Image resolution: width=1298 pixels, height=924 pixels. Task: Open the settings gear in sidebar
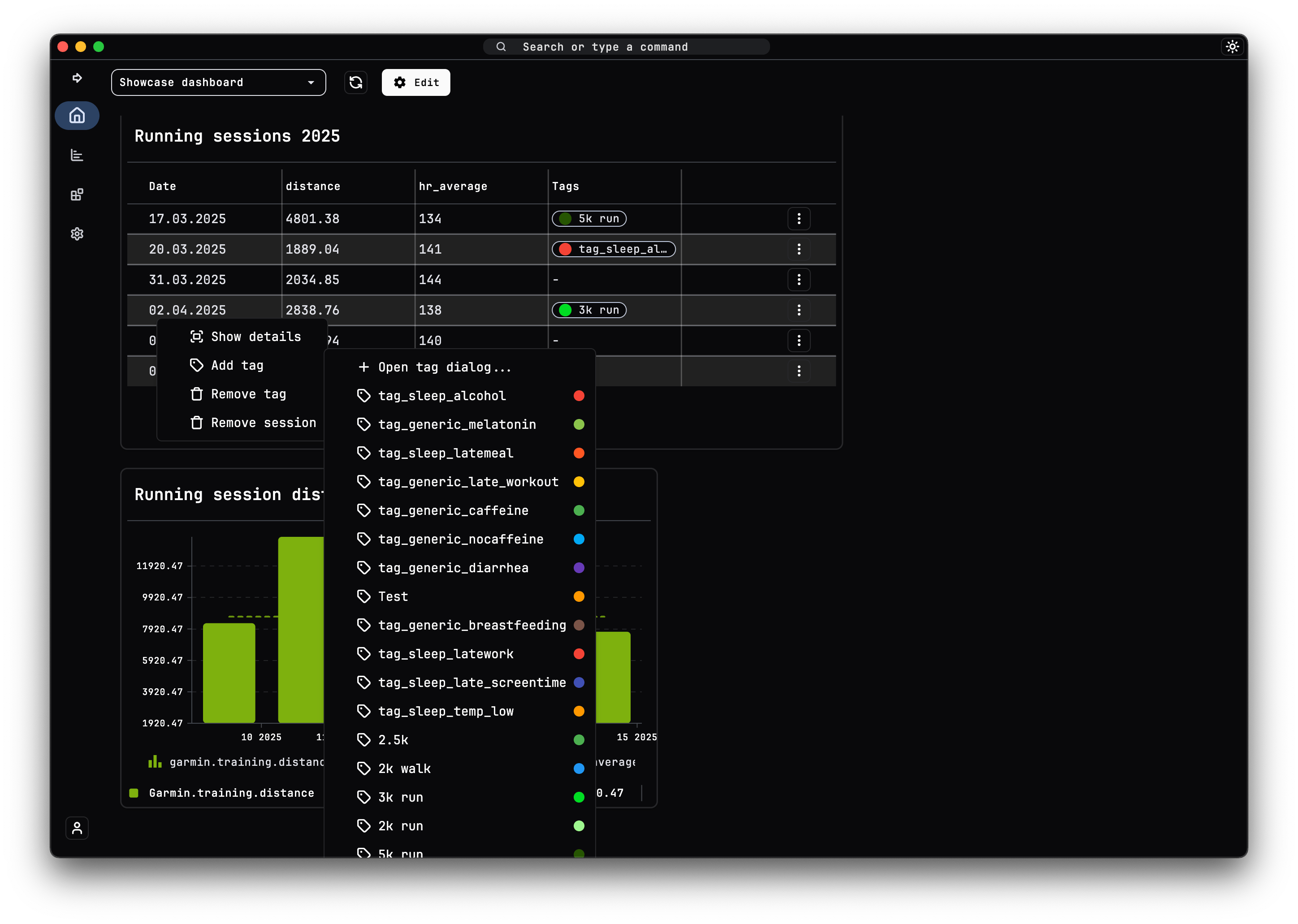(77, 234)
